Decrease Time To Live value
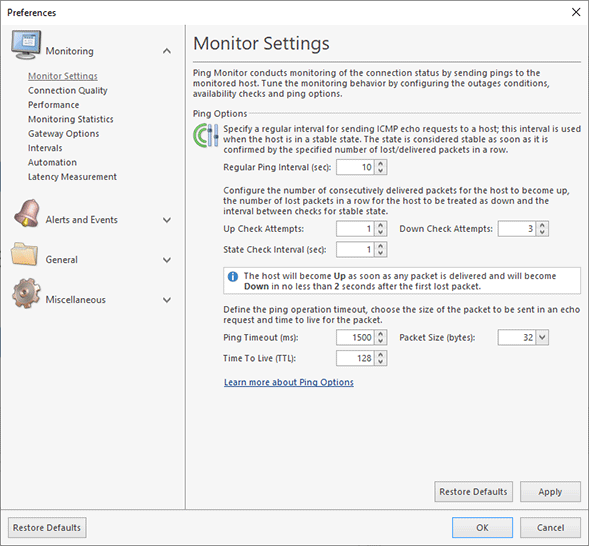The height and width of the screenshot is (546, 589). coord(381,362)
